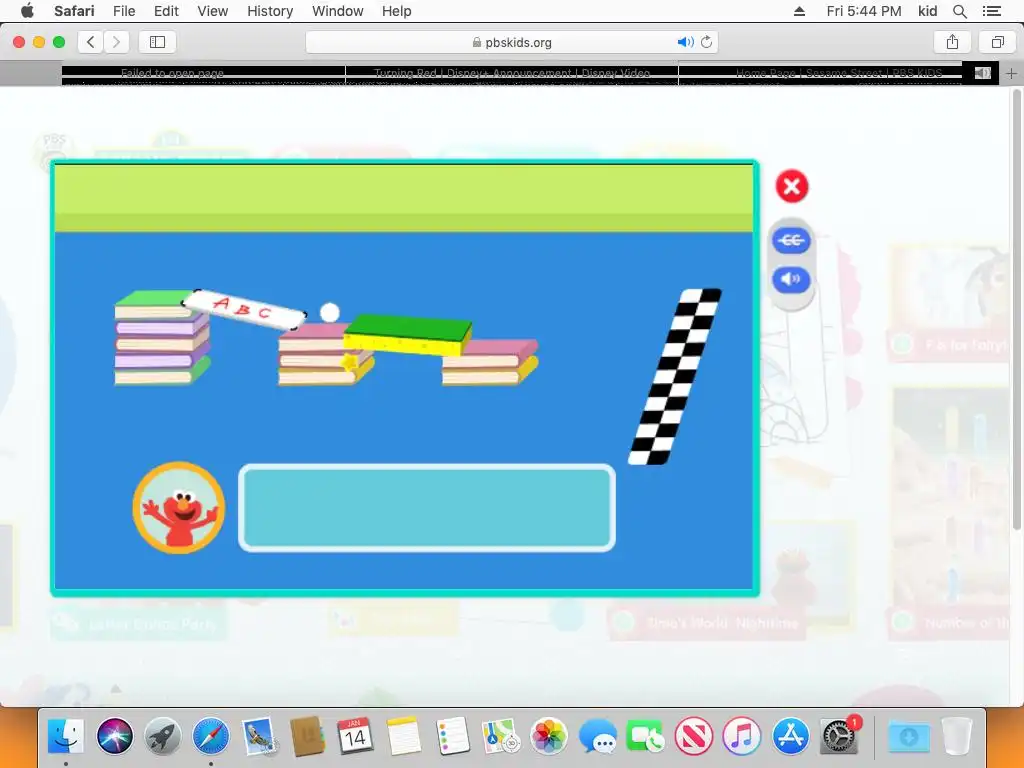Click the ABC ruler ramp
The image size is (1024, 768).
click(x=244, y=309)
